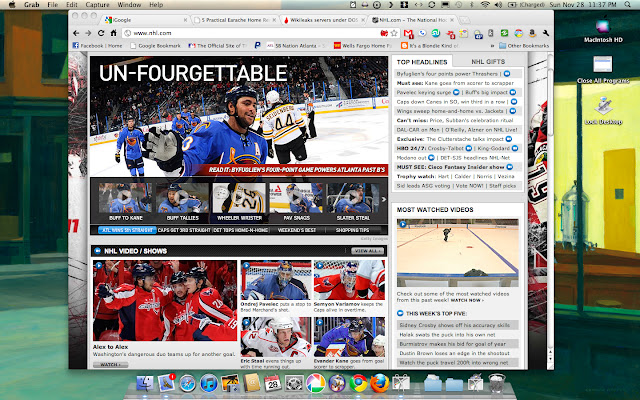Click the Wi-Fi status icon
Viewport: 640px width, 400px height.
[484, 4]
